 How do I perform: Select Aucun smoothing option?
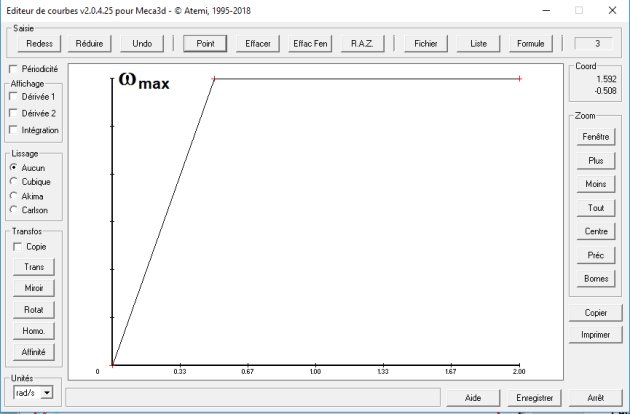tap(13, 167)
